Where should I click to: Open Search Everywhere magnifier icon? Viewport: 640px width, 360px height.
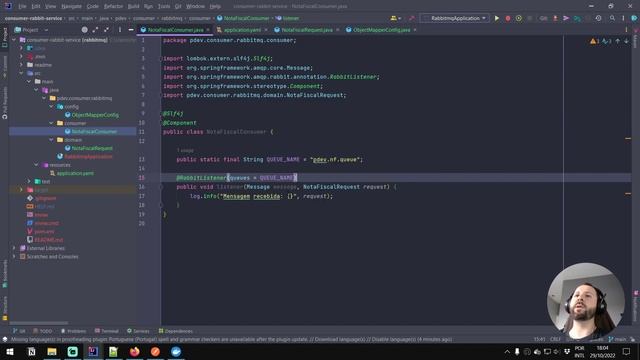tap(612, 18)
